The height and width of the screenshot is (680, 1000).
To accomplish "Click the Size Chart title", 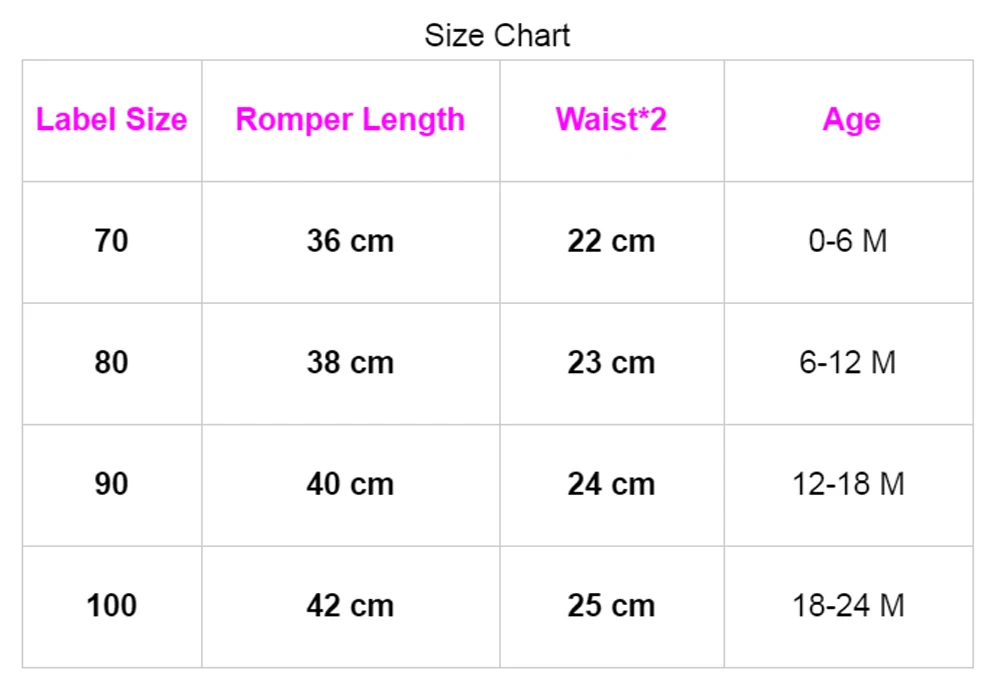I will tap(497, 36).
